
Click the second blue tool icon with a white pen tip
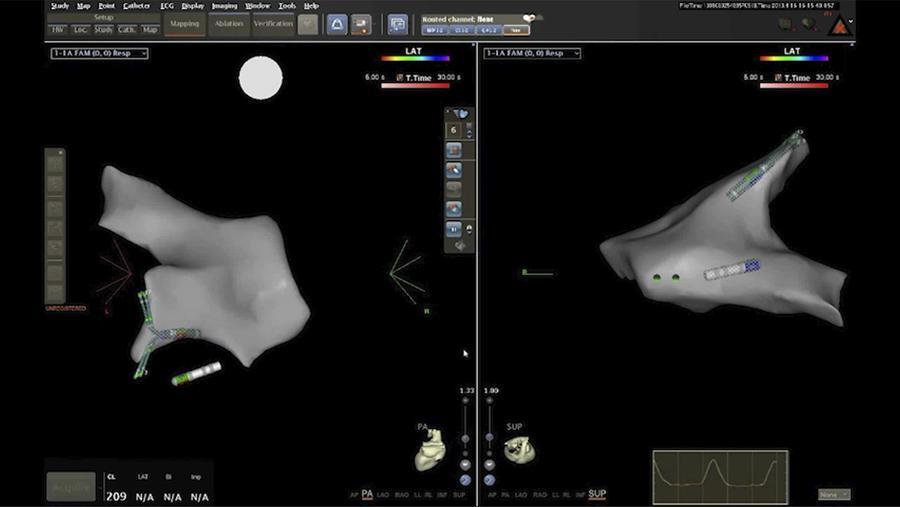click(x=453, y=169)
